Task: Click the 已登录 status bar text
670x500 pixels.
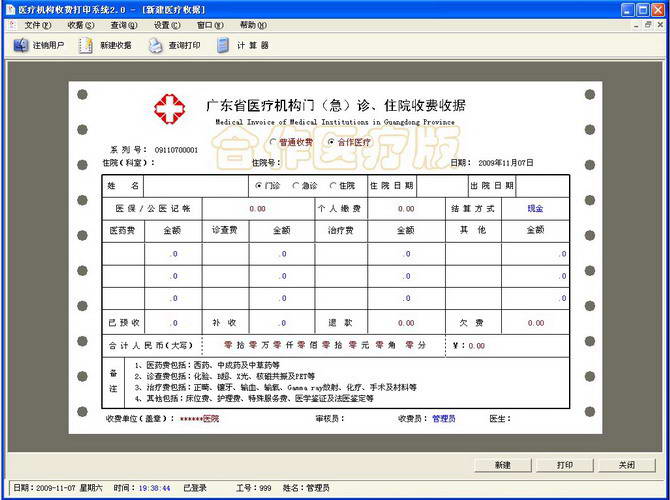Action: [x=194, y=488]
